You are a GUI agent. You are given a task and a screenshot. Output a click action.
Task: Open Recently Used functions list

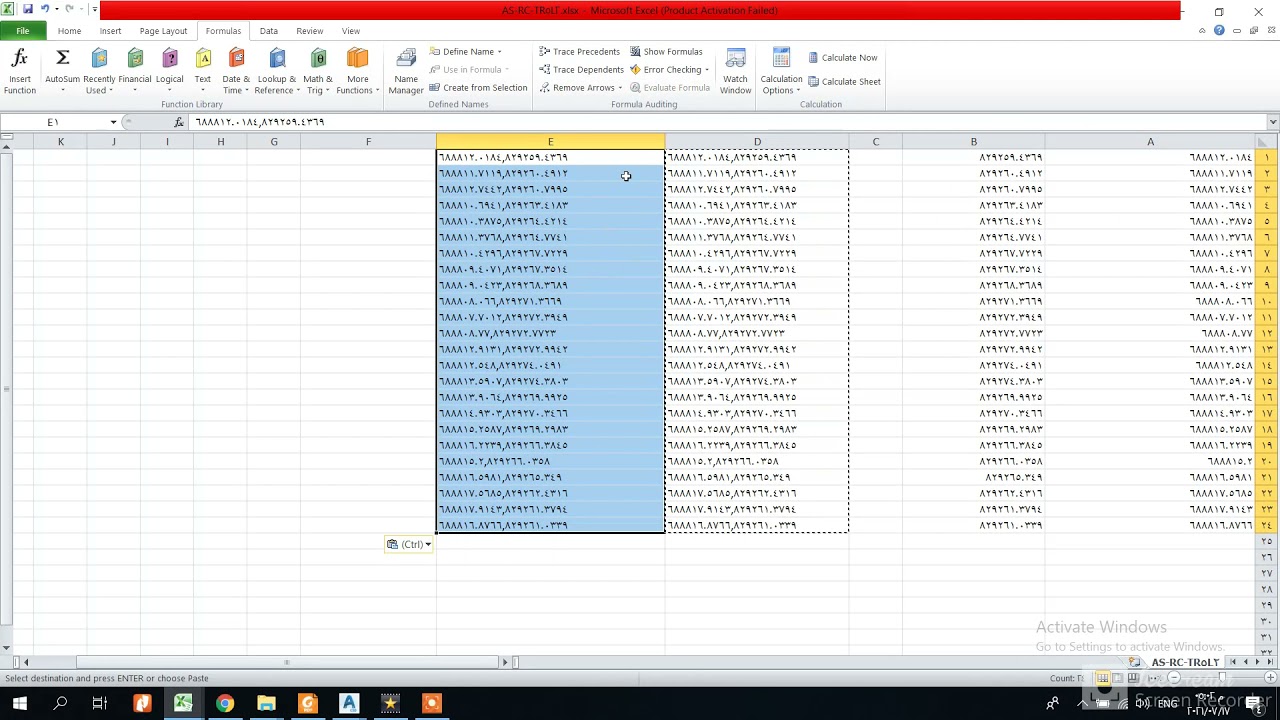pos(99,71)
